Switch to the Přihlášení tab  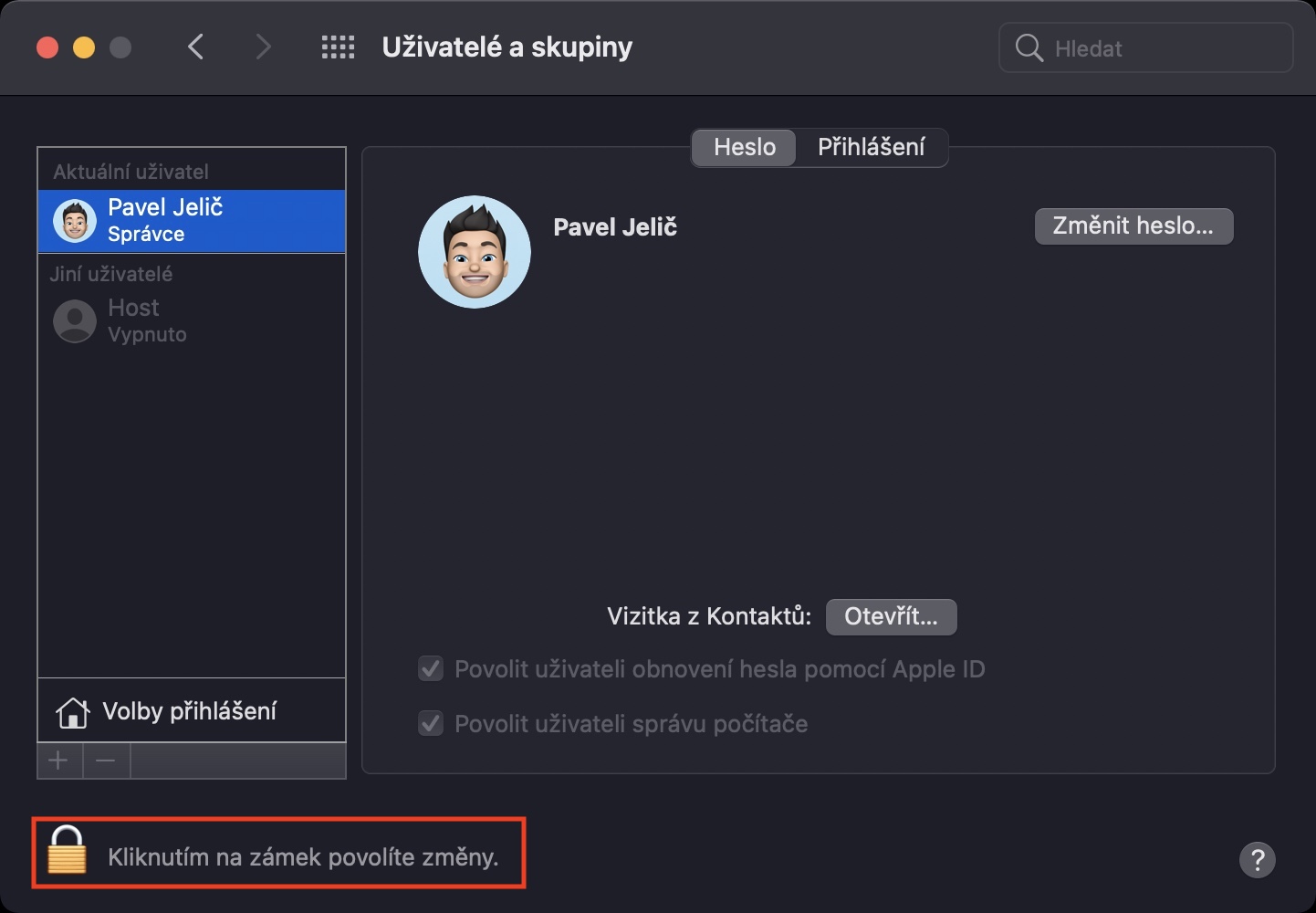871,147
